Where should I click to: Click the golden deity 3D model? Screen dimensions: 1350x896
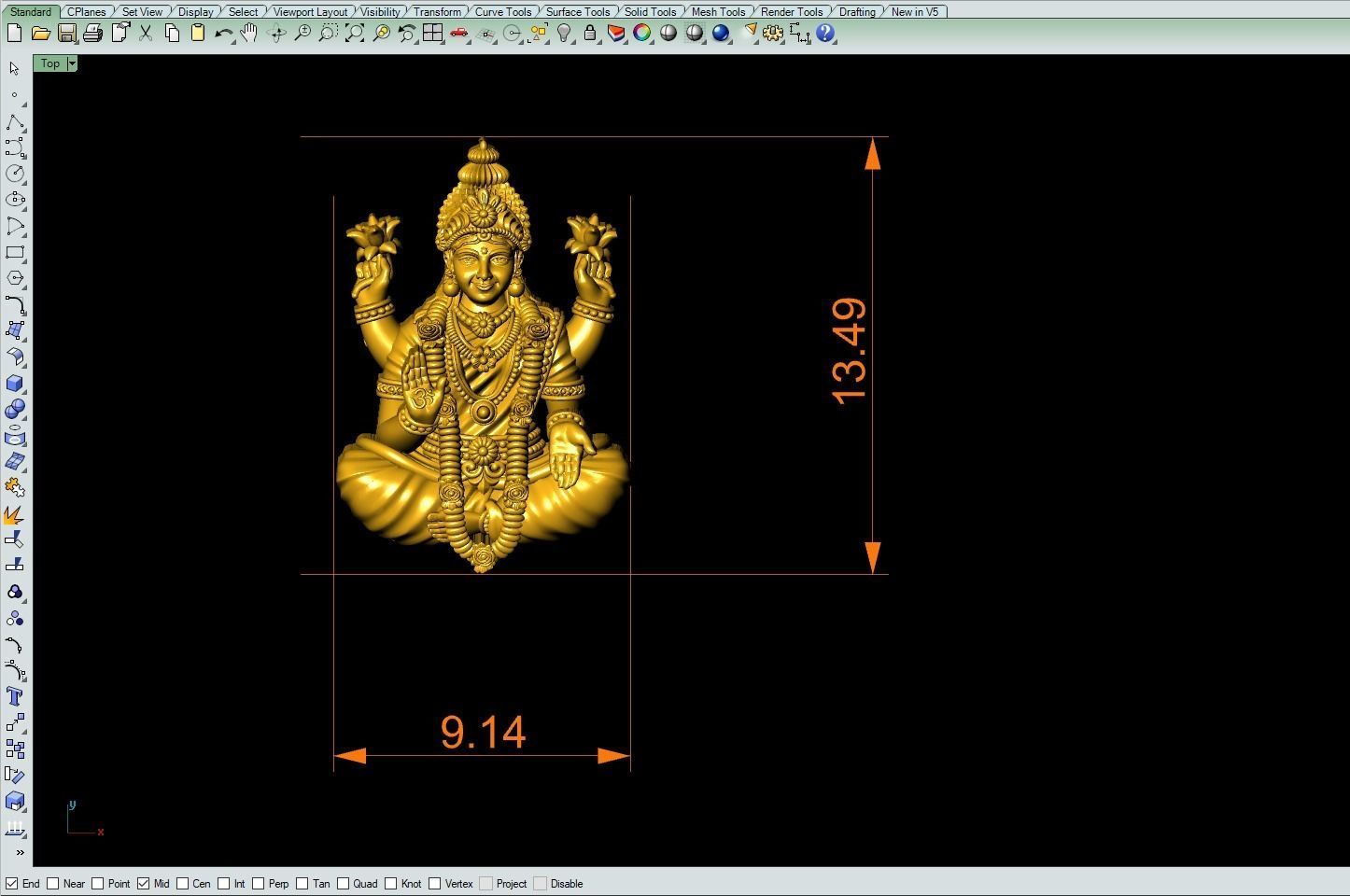[x=482, y=356]
